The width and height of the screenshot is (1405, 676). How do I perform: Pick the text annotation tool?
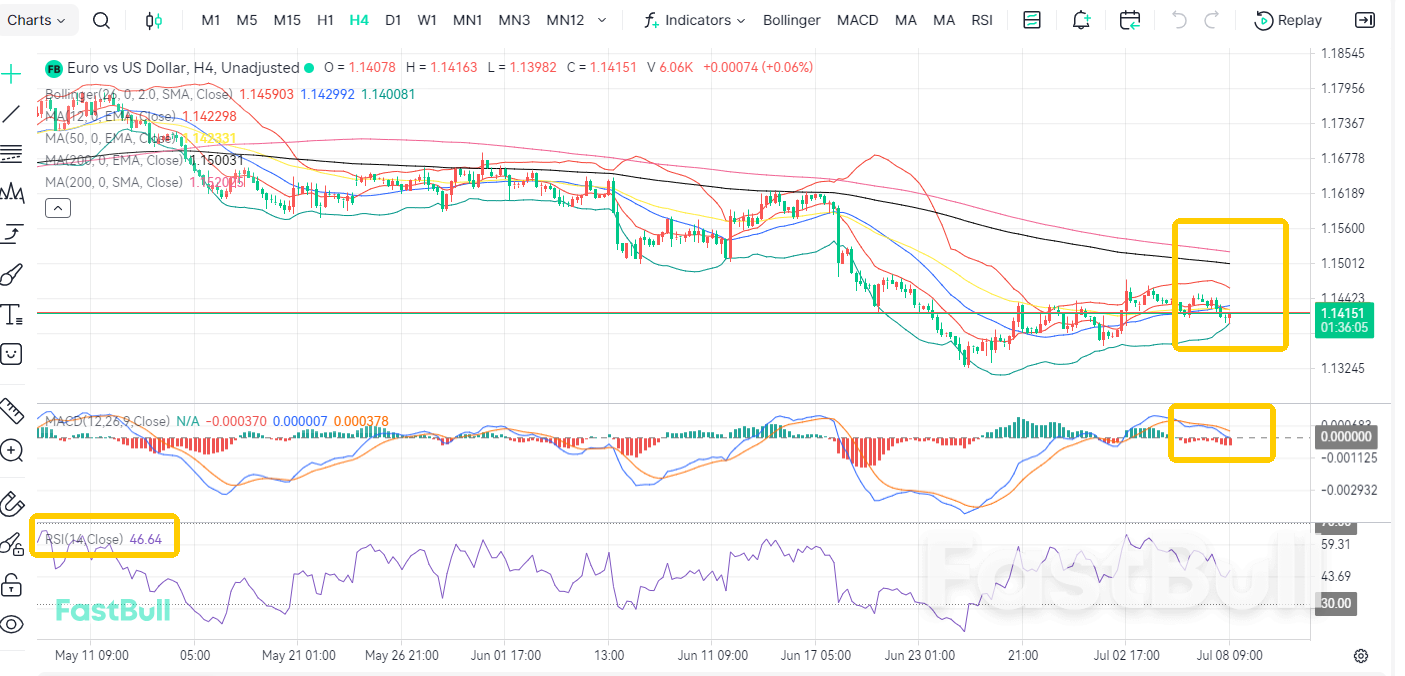tap(12, 315)
